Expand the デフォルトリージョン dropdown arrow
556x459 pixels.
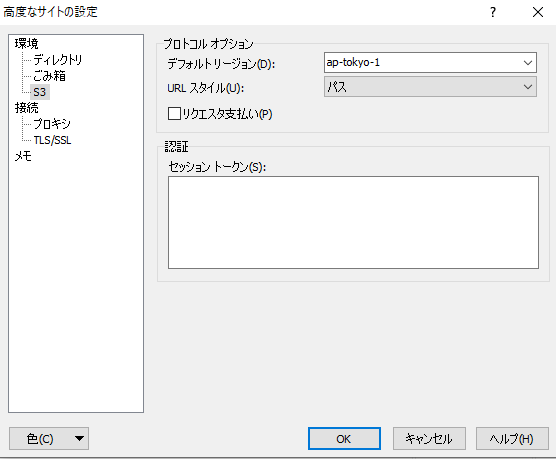[528, 63]
